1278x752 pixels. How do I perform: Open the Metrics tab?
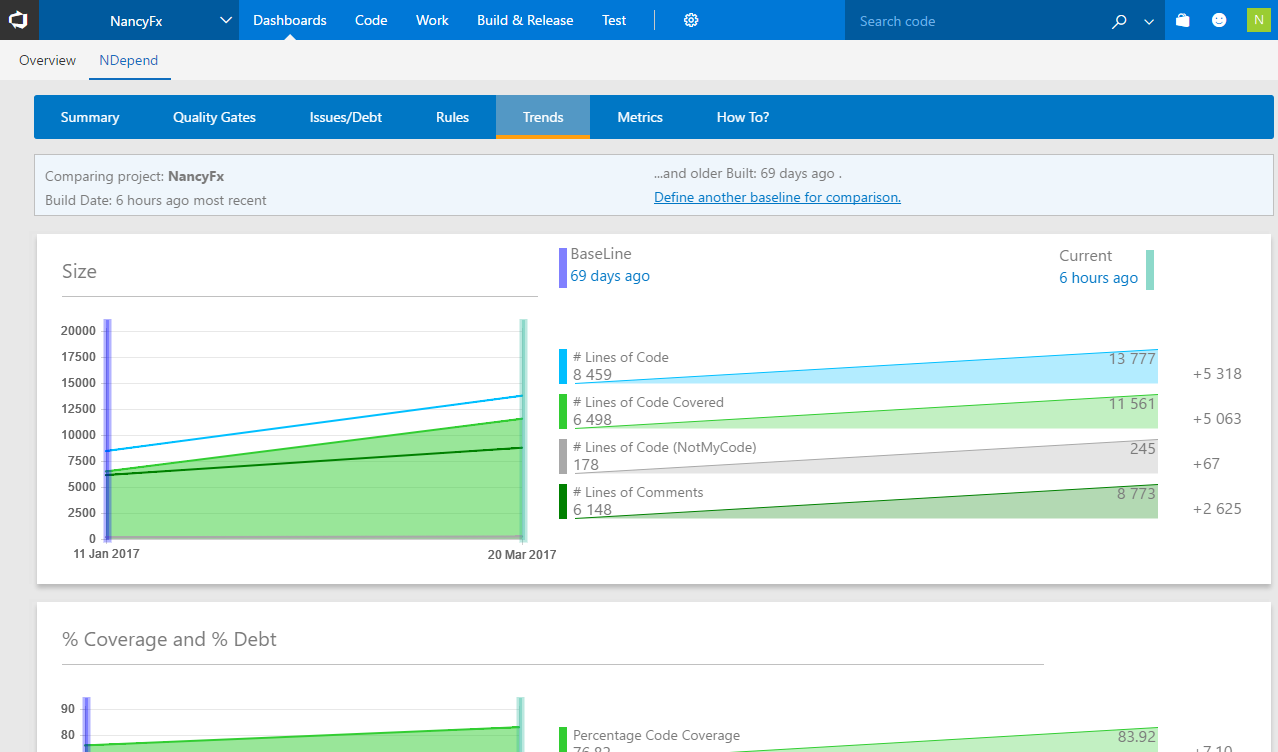coord(640,117)
